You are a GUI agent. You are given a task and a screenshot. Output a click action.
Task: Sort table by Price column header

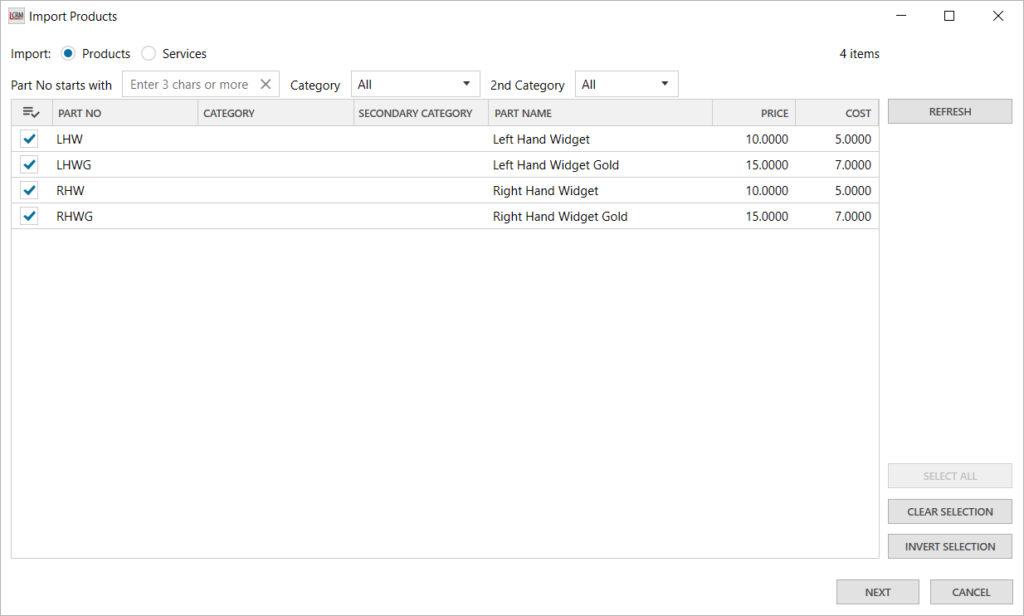tap(754, 113)
